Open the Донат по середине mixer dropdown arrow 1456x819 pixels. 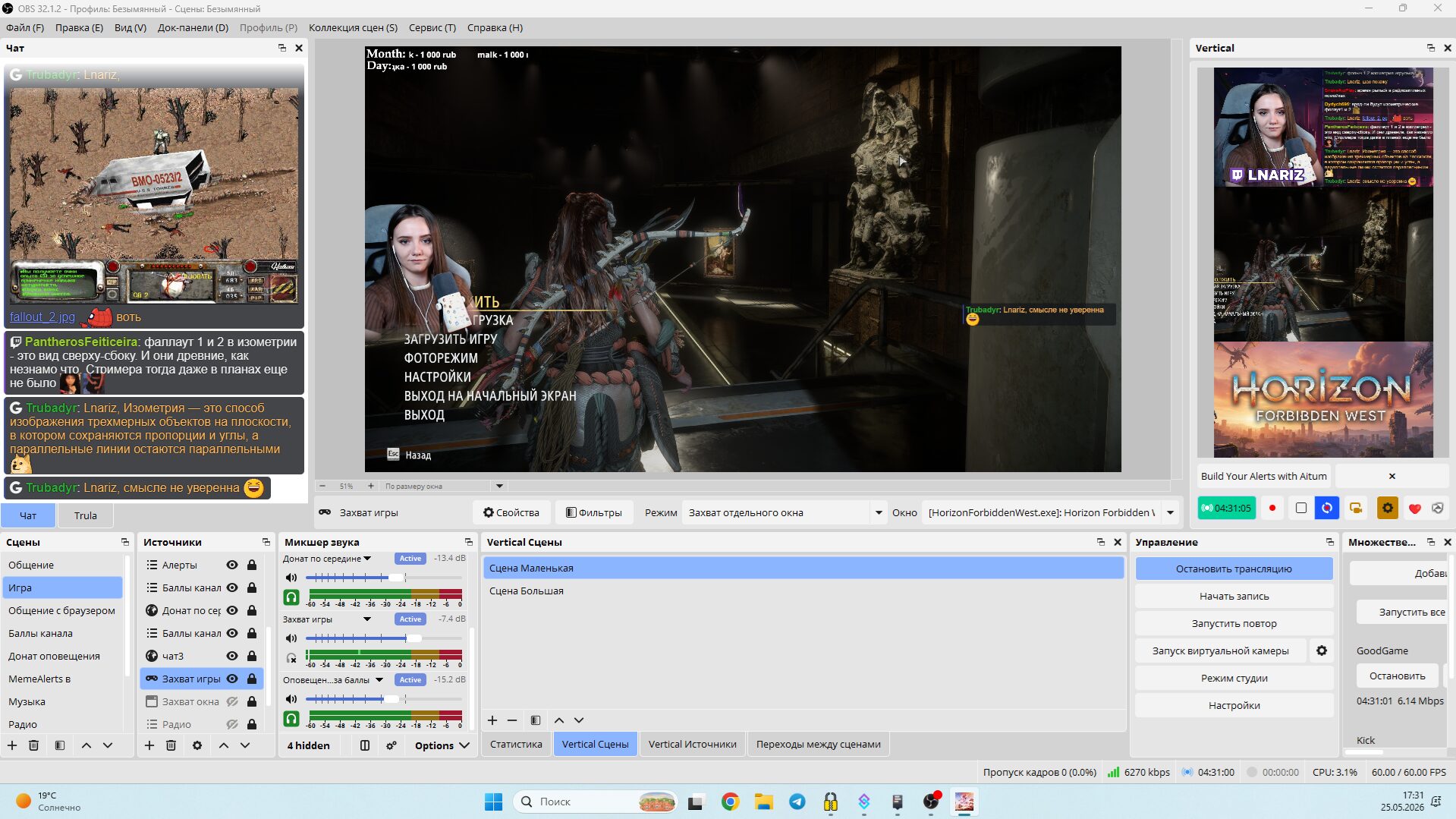(x=367, y=559)
